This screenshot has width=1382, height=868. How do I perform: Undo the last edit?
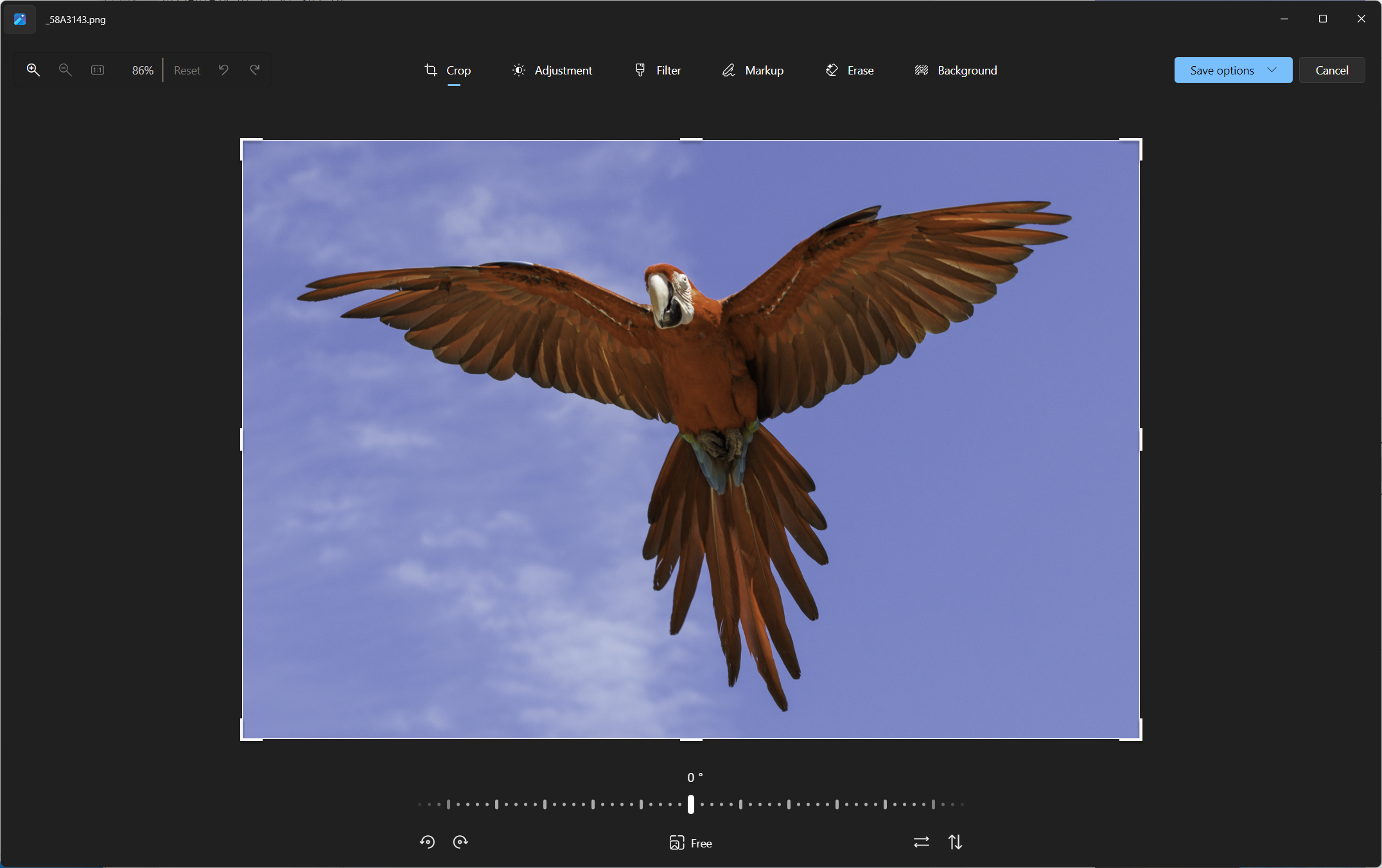223,70
